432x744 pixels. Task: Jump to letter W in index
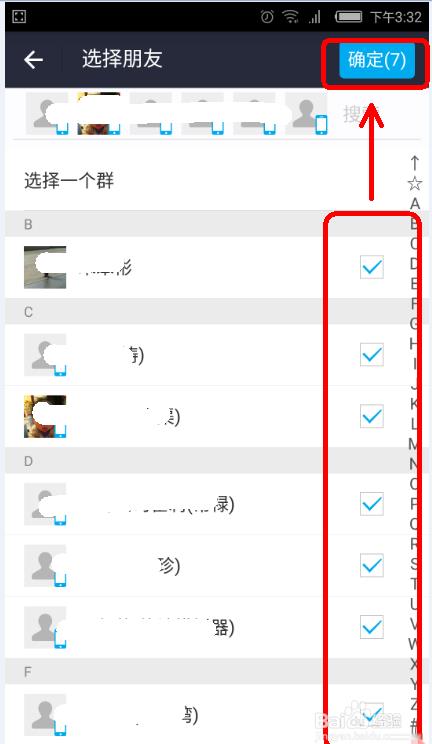pyautogui.click(x=414, y=644)
